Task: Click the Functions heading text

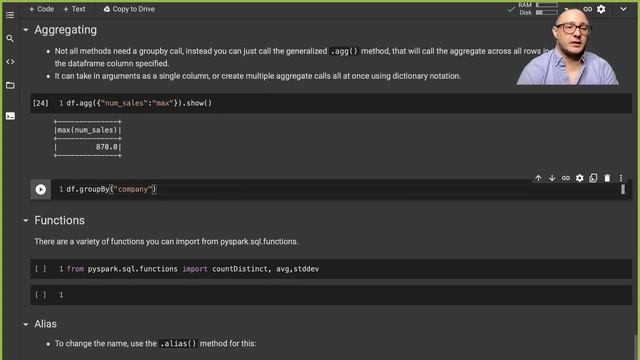Action: (60, 220)
